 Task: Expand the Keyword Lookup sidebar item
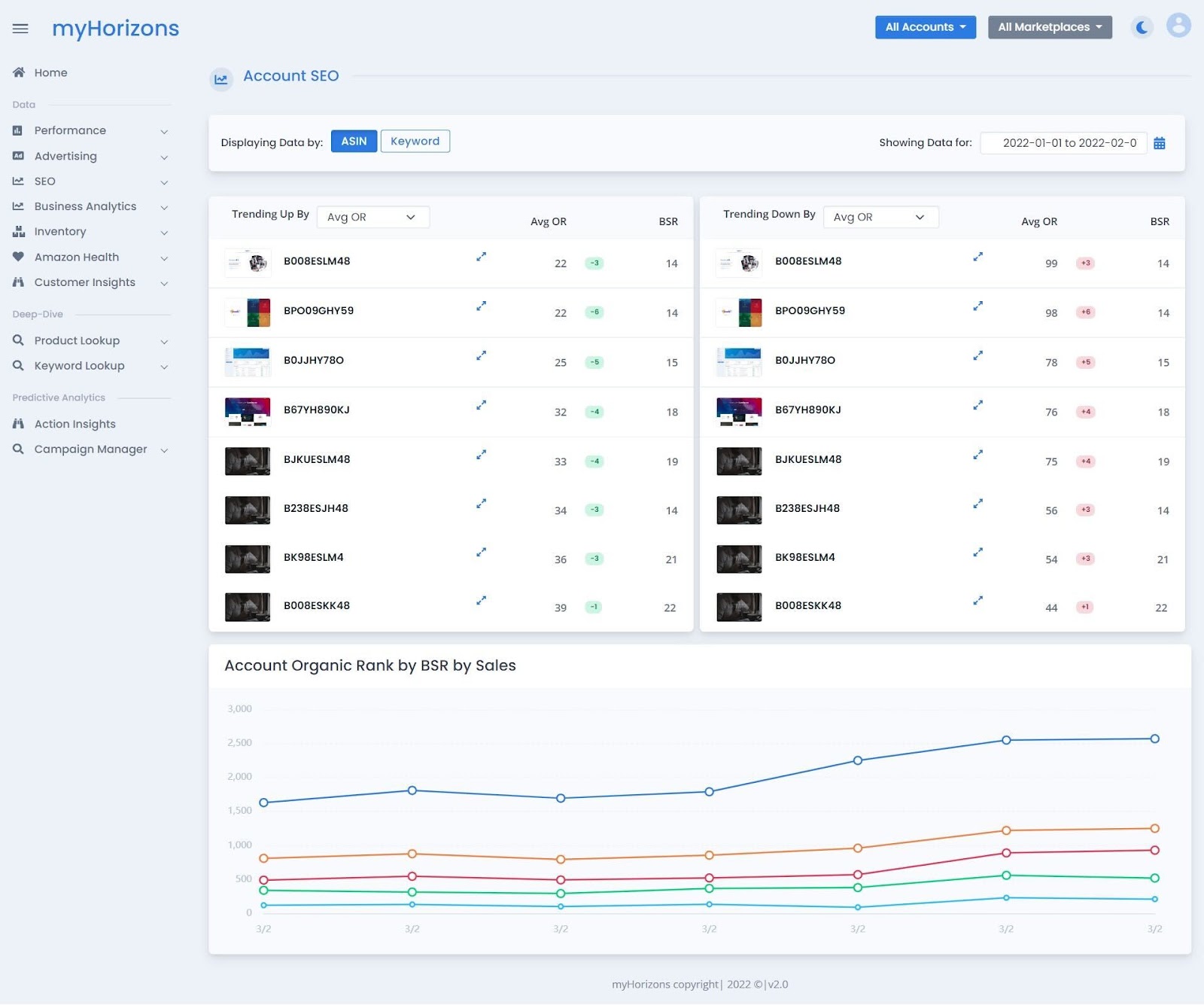point(90,366)
